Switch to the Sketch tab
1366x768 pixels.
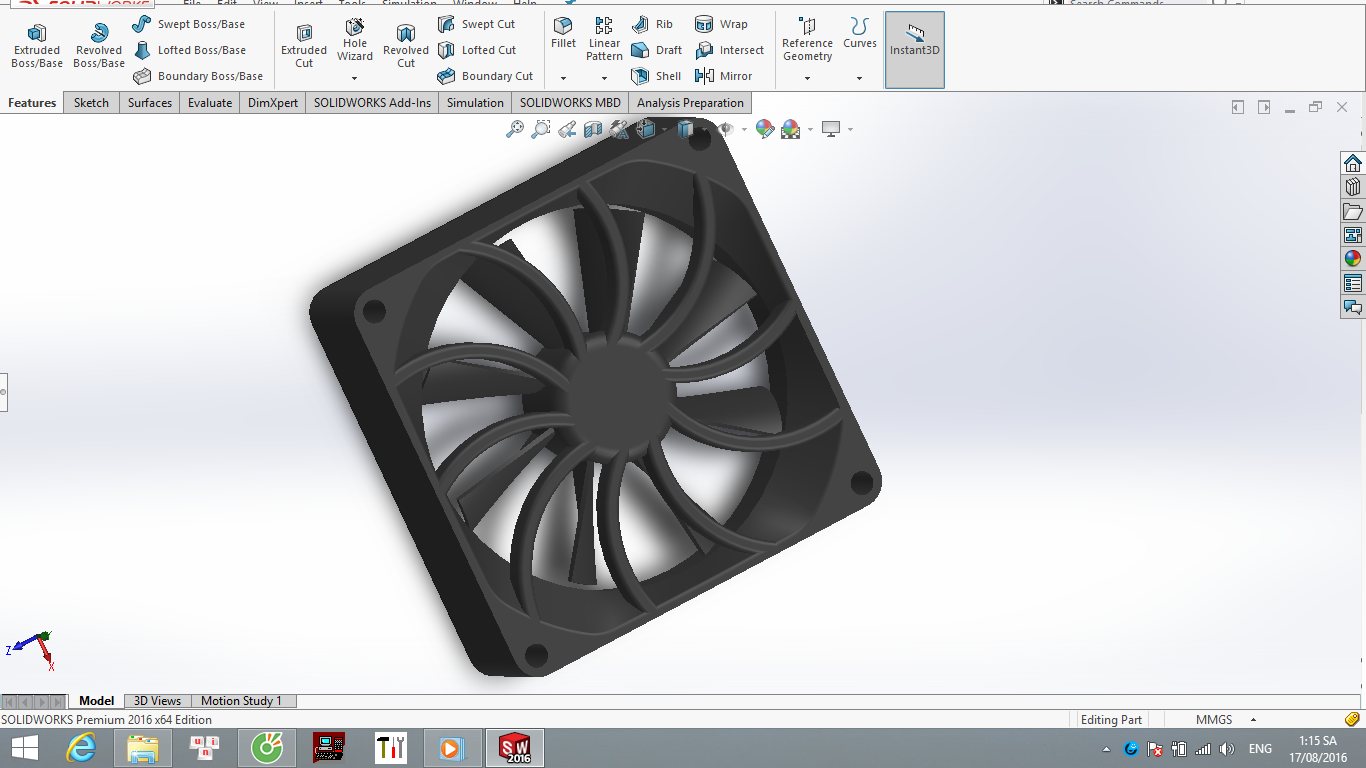tap(91, 103)
